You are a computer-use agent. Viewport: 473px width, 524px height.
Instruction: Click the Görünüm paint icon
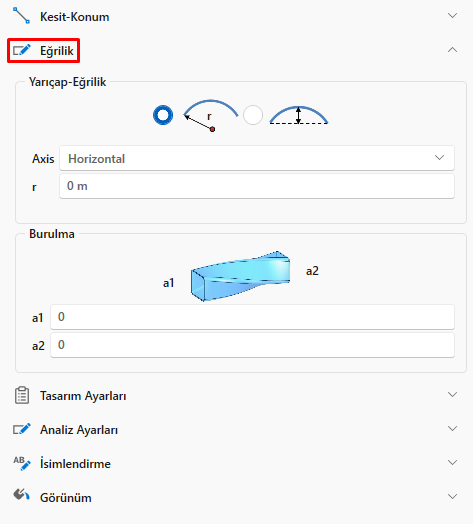[x=22, y=495]
